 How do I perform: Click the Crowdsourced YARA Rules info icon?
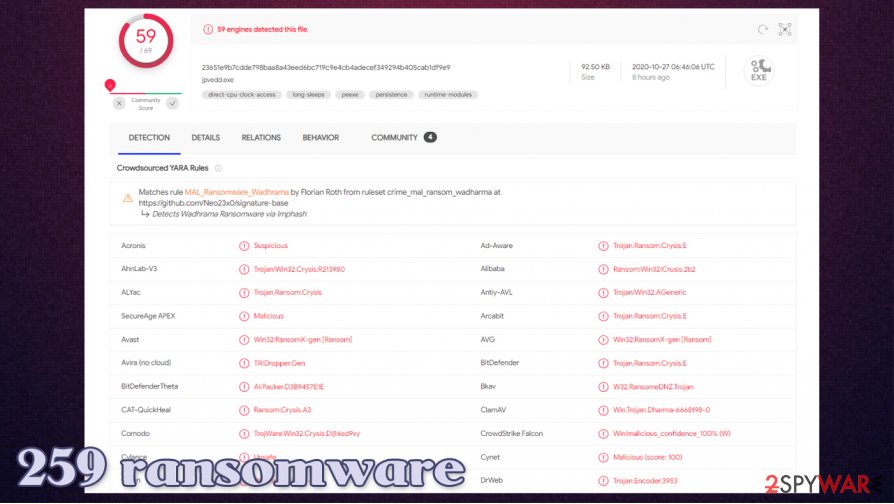click(x=218, y=168)
